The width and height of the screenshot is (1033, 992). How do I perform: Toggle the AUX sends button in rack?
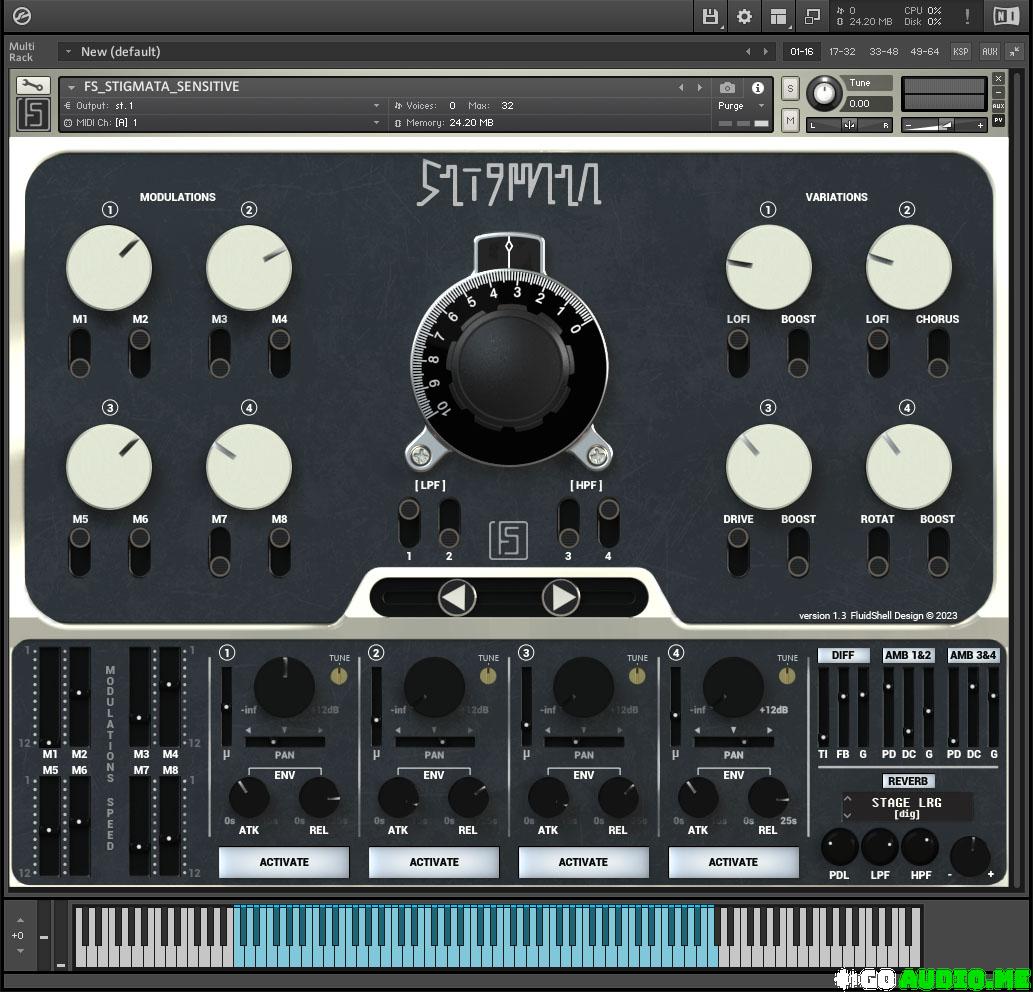(x=990, y=51)
